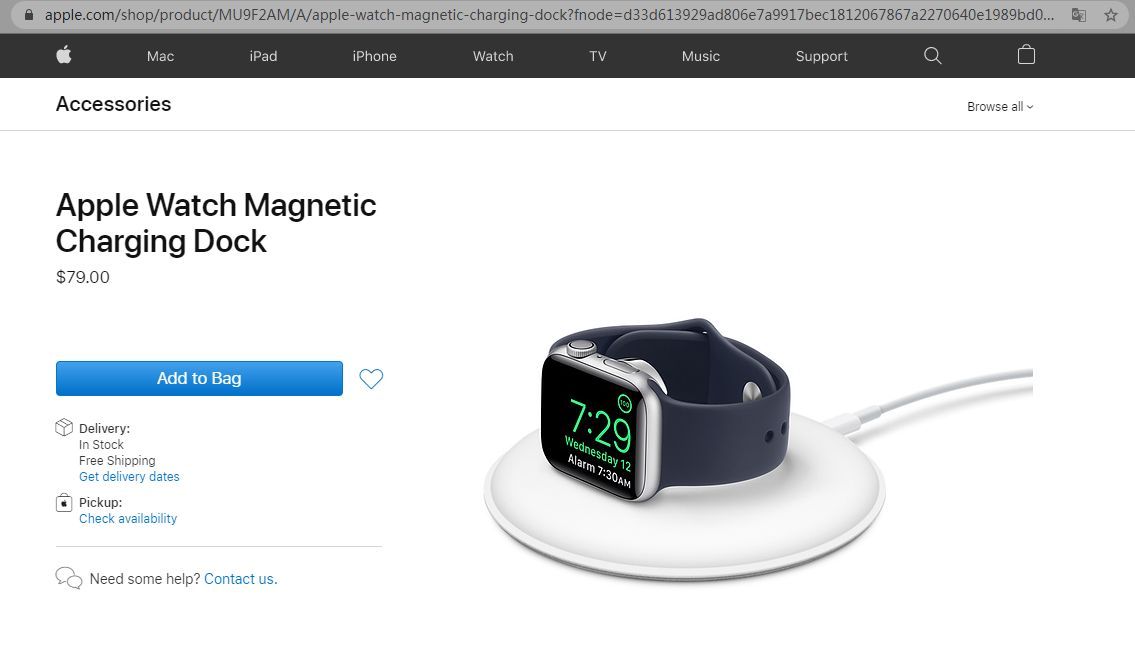Open the Get delivery dates link
Viewport: 1135px width, 656px height.
pyautogui.click(x=129, y=476)
